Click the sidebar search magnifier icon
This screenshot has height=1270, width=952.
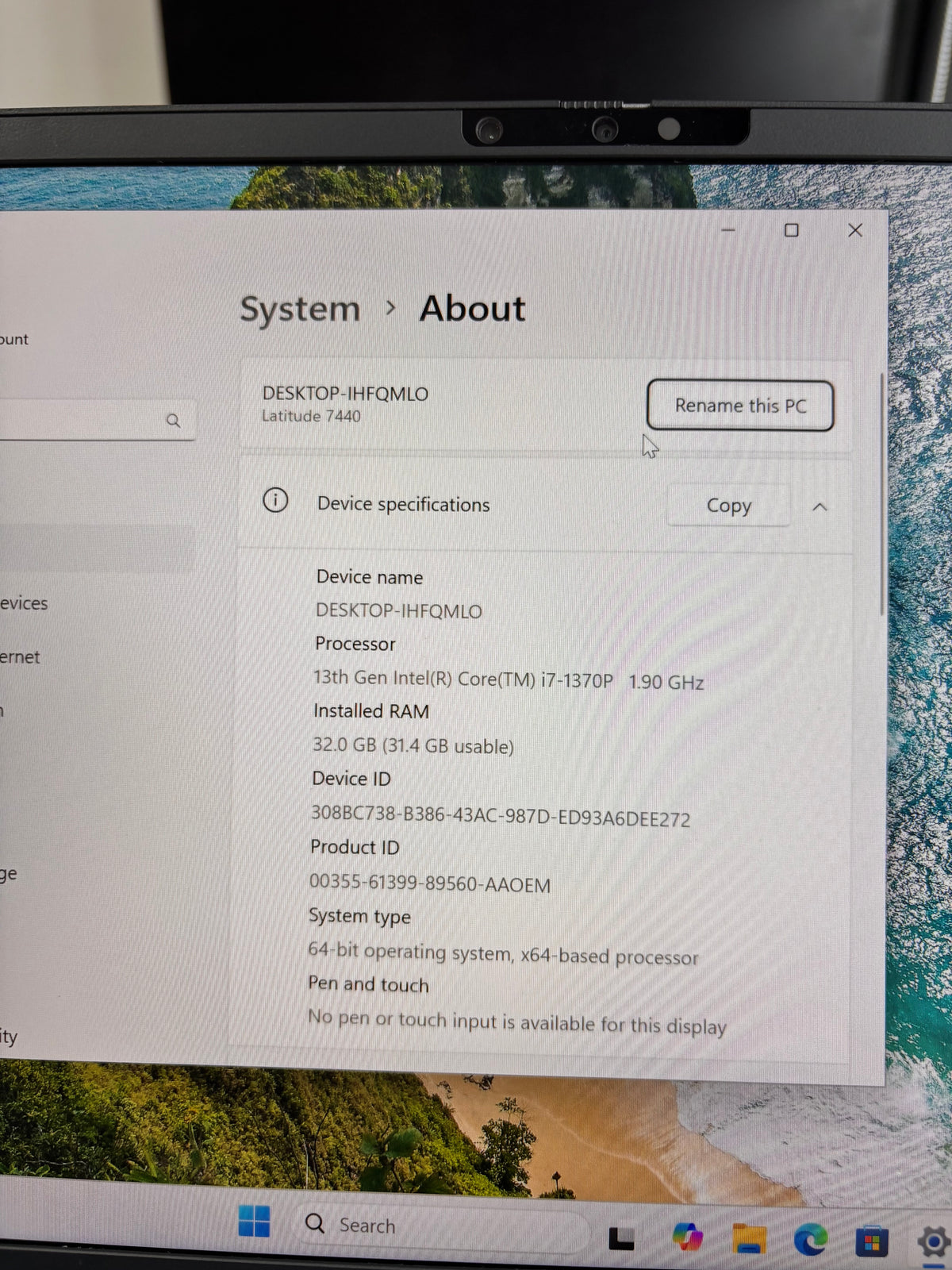click(173, 421)
